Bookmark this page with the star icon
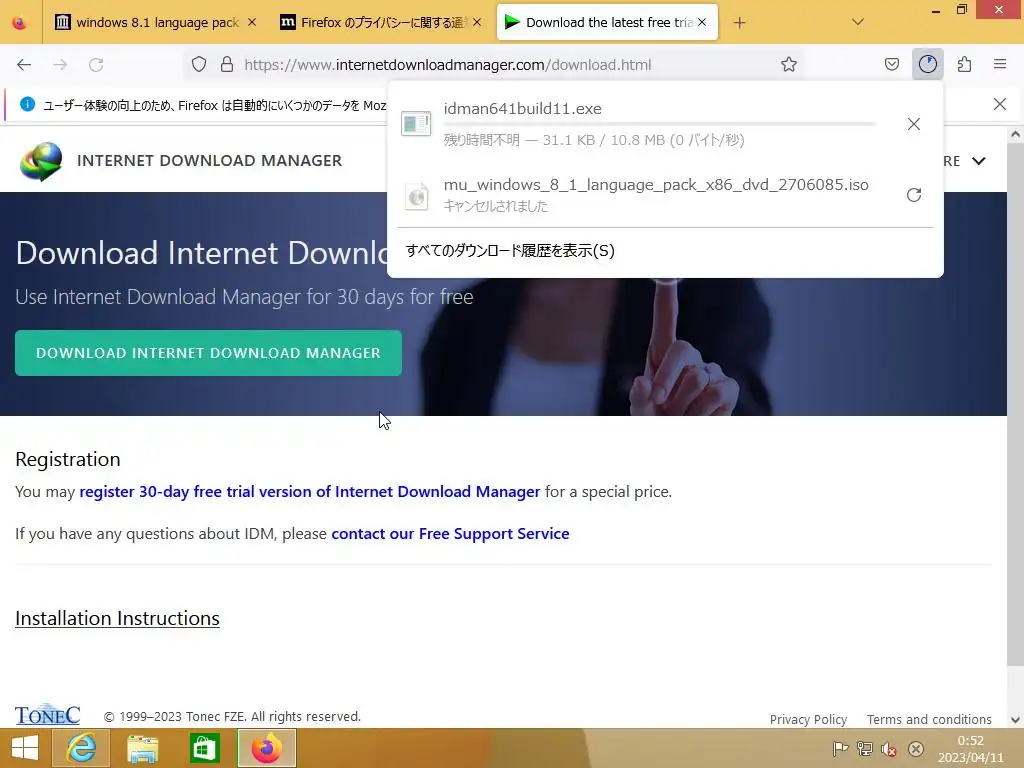This screenshot has width=1024, height=768. [x=789, y=64]
